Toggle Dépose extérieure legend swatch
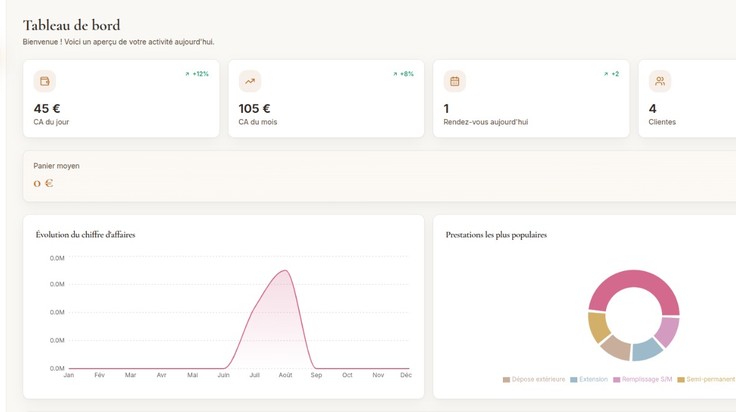This screenshot has height=412, width=736. [506, 380]
